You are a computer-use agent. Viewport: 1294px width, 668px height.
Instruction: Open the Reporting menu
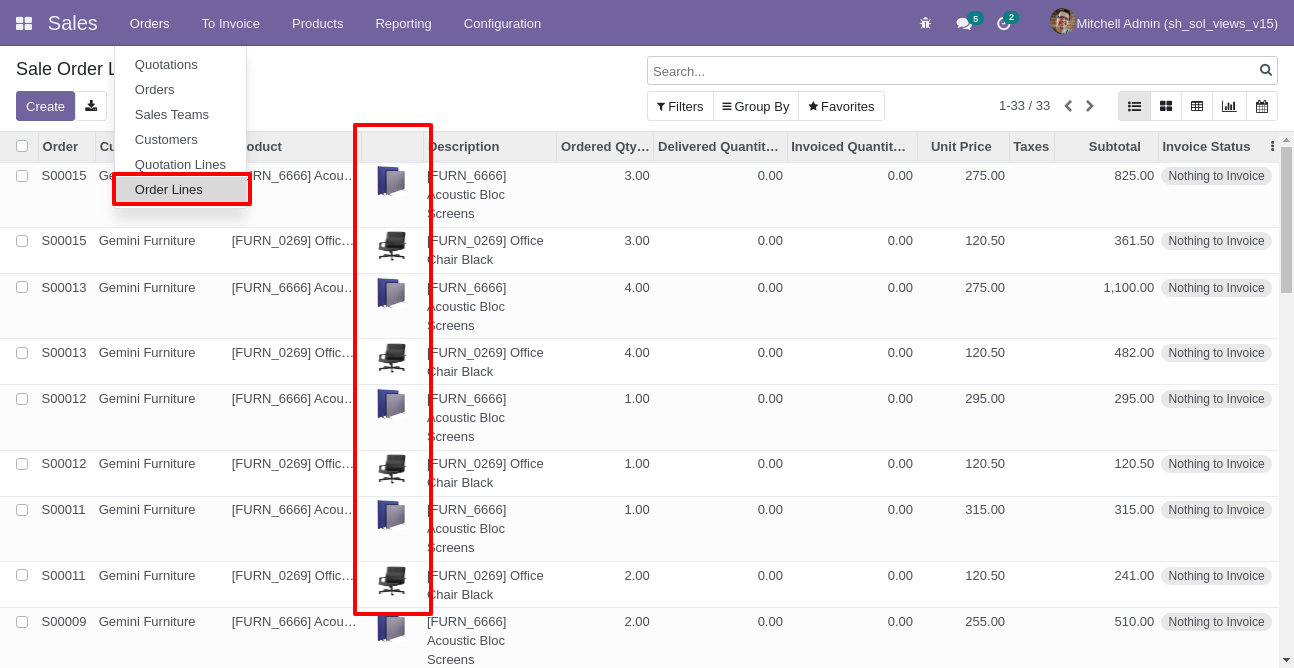[403, 23]
